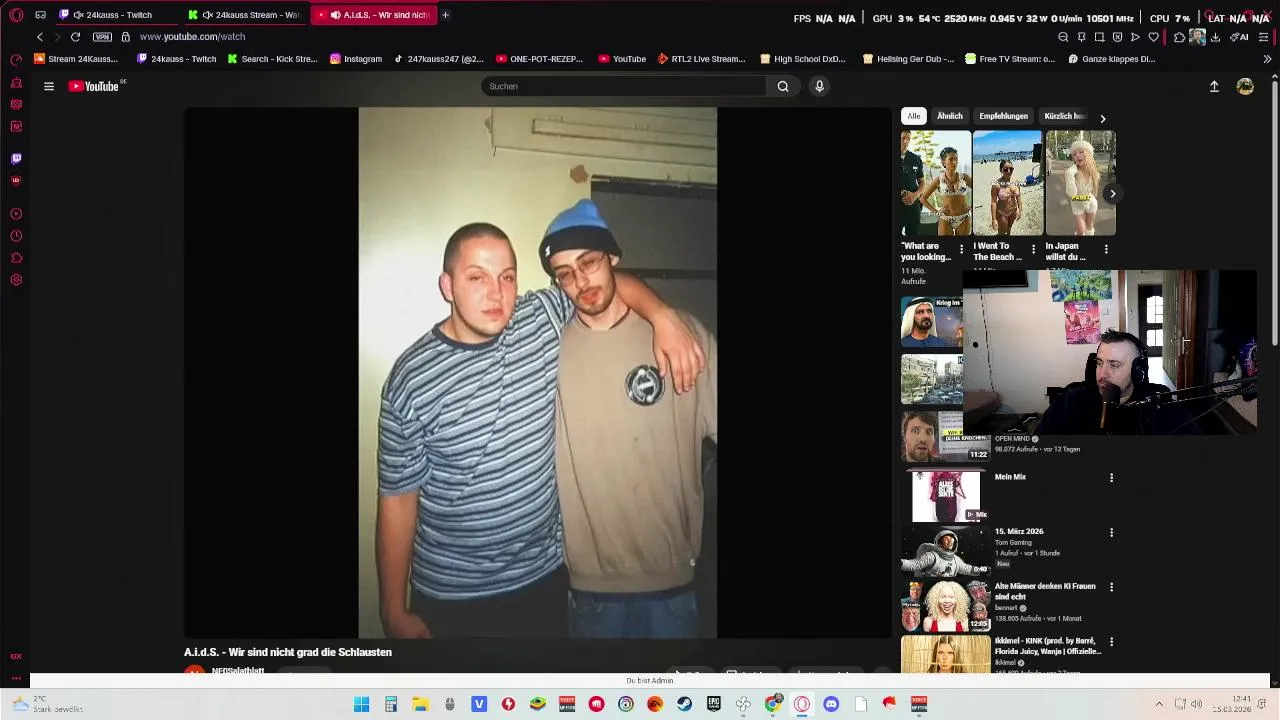Open Opera easy setup sliders icon

point(1264,37)
